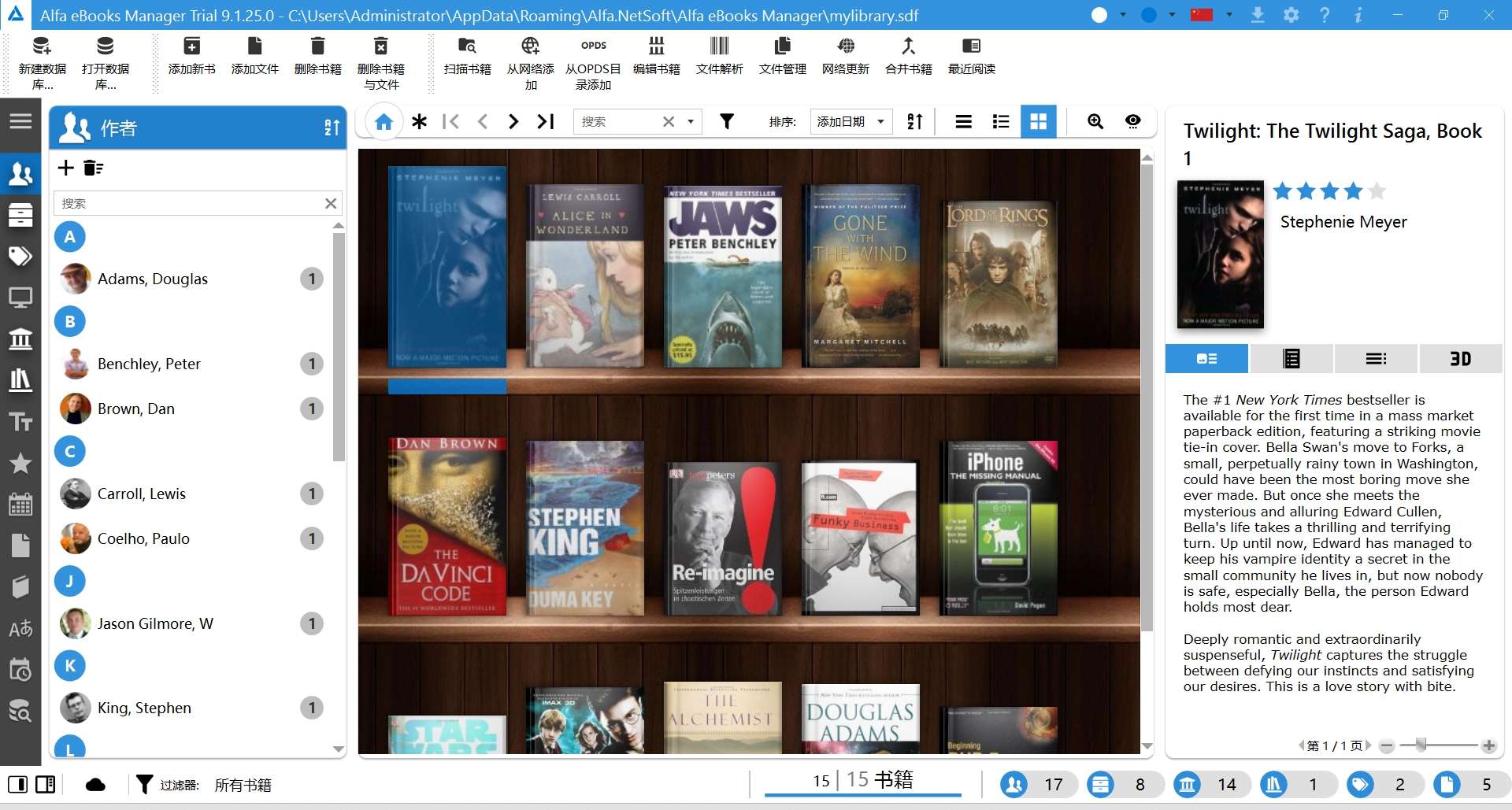
Task: Jump to first page arrow
Action: 450,121
